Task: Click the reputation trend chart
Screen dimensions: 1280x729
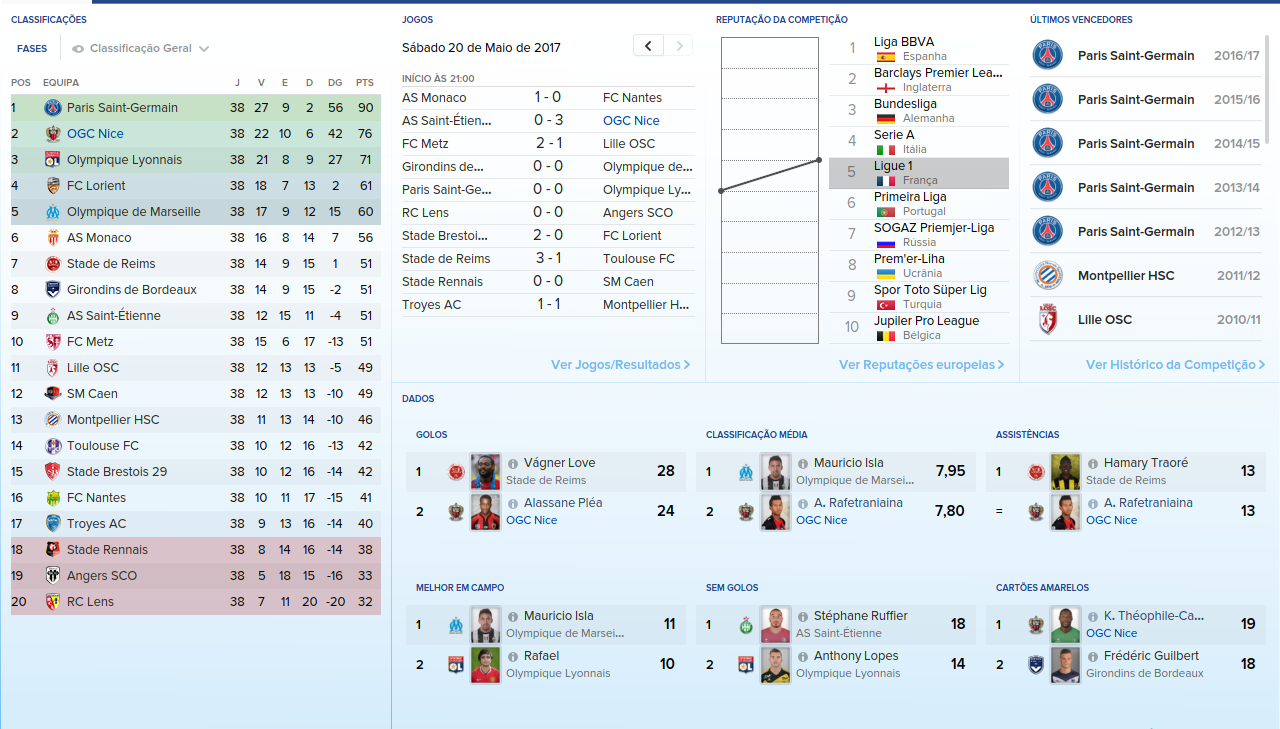Action: (769, 189)
